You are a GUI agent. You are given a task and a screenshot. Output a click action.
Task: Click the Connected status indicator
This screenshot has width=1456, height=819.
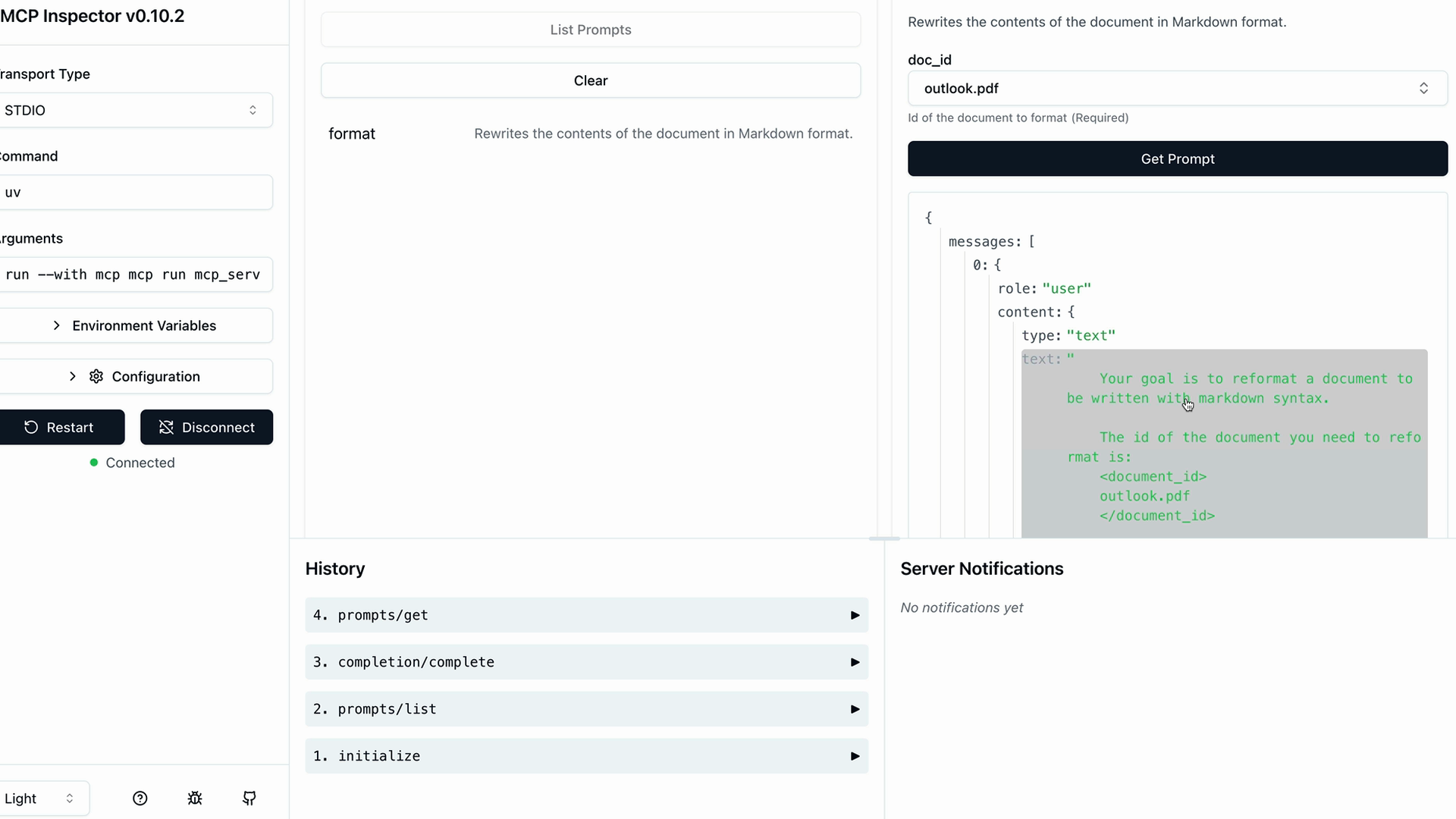coord(132,463)
